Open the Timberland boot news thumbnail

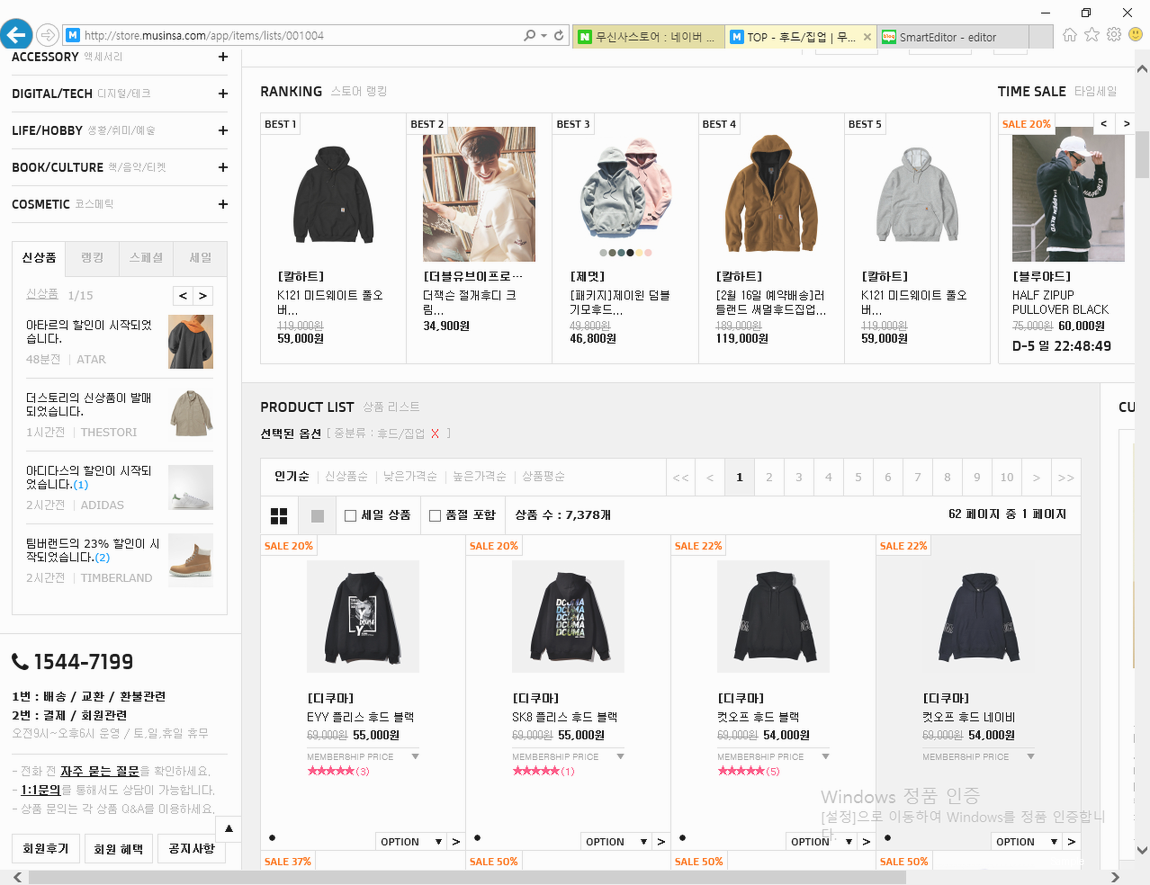coord(191,560)
